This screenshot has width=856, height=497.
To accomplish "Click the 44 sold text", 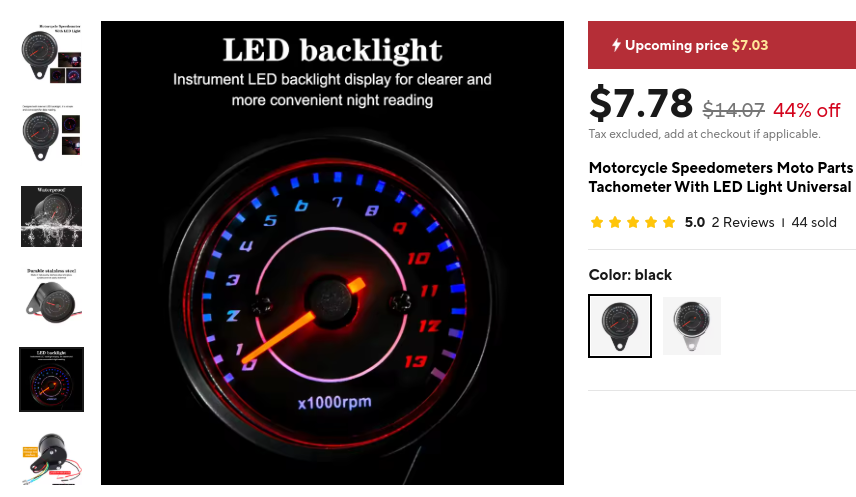I will (x=814, y=222).
